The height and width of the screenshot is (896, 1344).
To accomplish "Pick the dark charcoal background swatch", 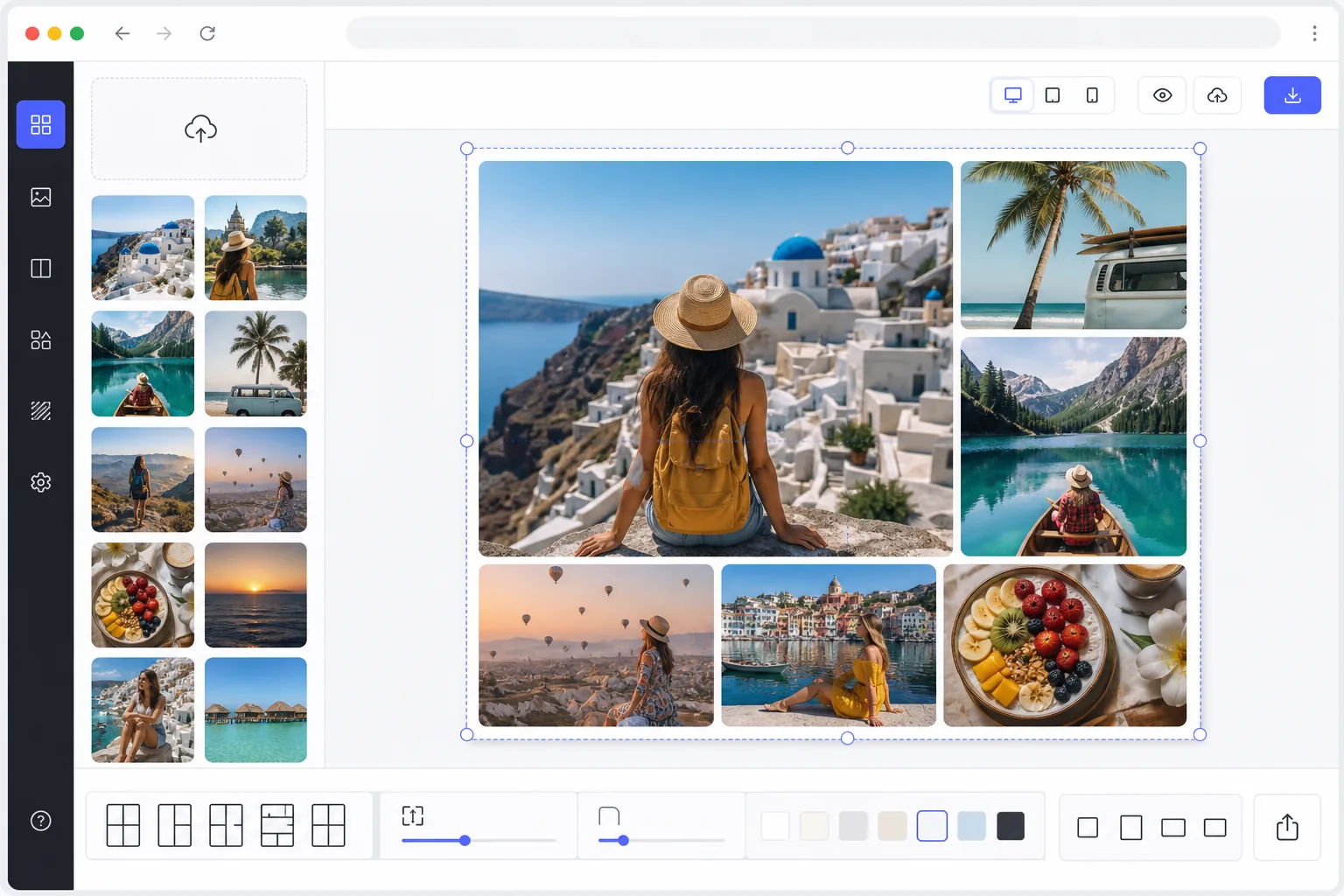I will pos(1011,826).
